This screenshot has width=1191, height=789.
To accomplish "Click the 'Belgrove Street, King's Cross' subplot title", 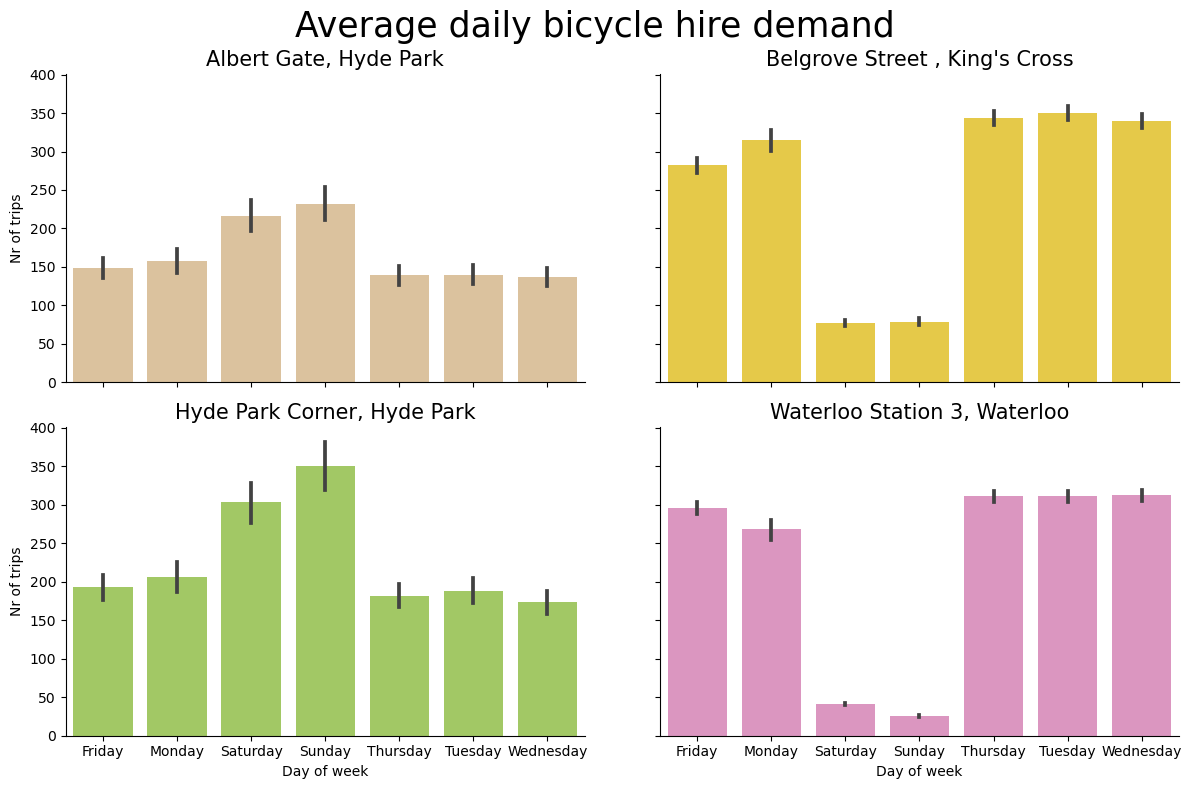I will tap(919, 60).
